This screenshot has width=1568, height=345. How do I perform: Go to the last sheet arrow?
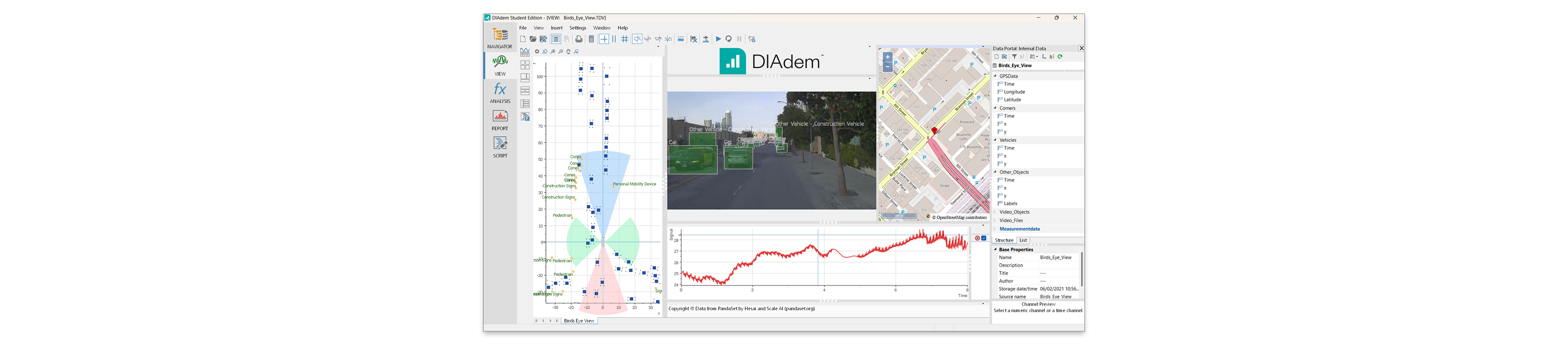tap(557, 320)
